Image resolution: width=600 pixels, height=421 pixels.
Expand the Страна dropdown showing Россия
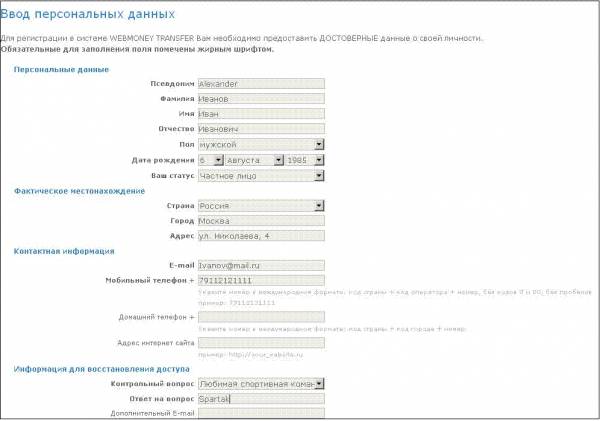261,206
